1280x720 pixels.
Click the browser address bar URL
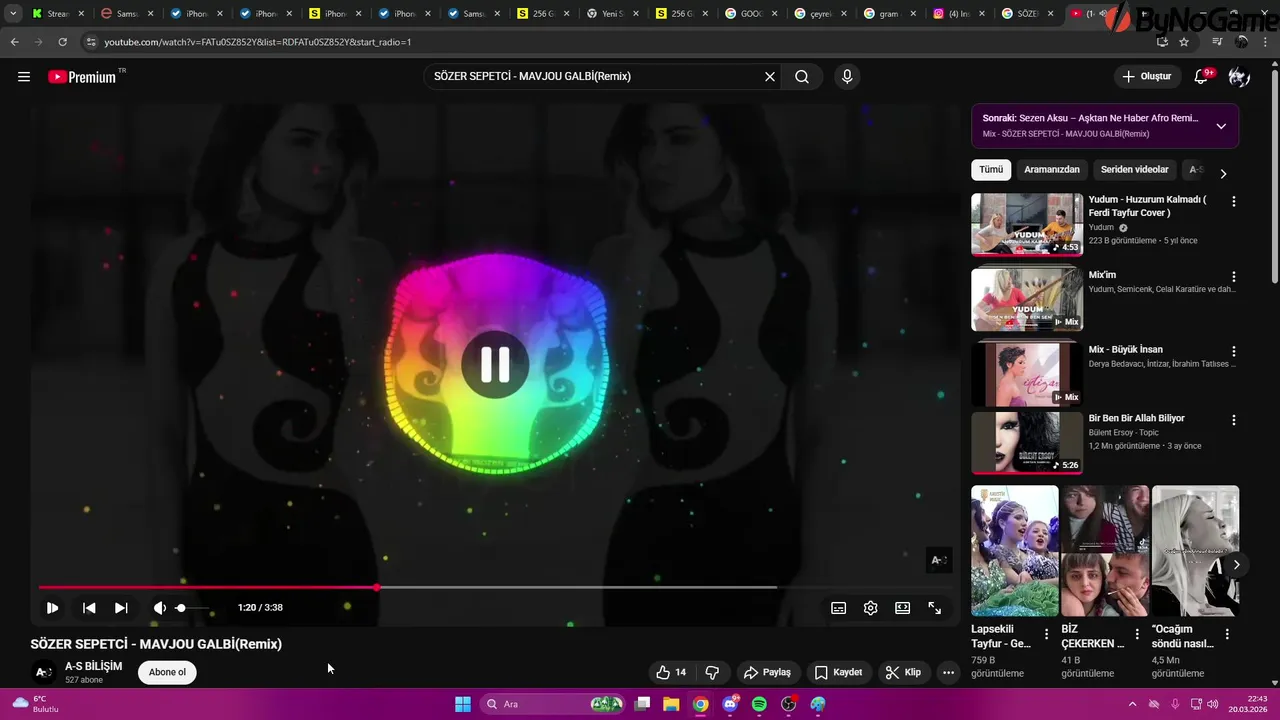(257, 42)
